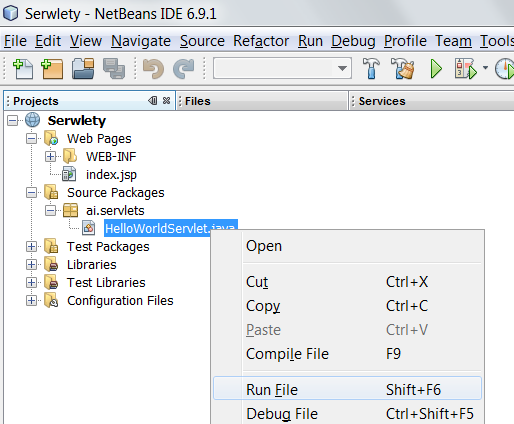The image size is (514, 424).
Task: Click the ai.servlets package icon
Action: click(70, 210)
